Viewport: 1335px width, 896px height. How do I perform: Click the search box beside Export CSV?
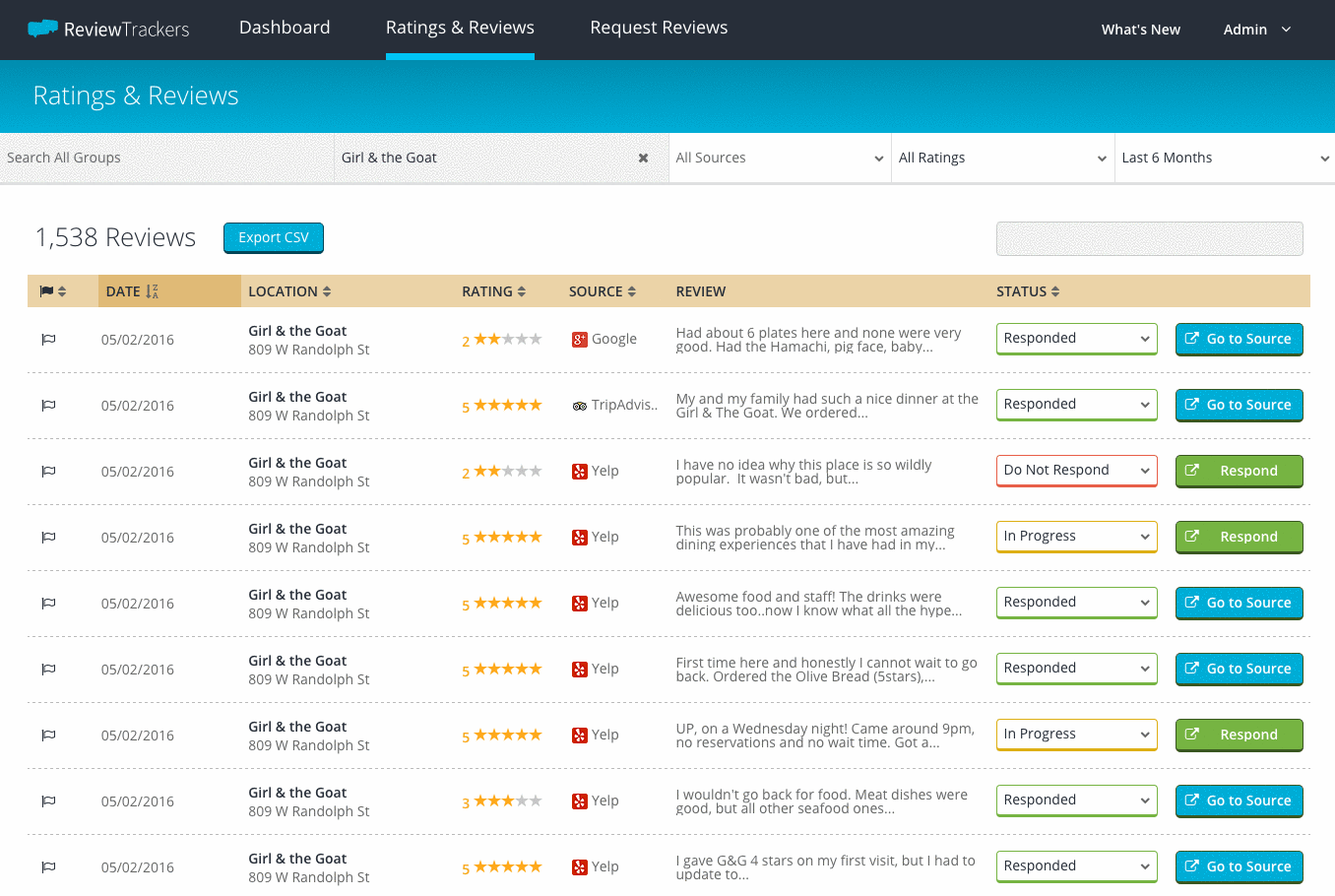[1149, 238]
